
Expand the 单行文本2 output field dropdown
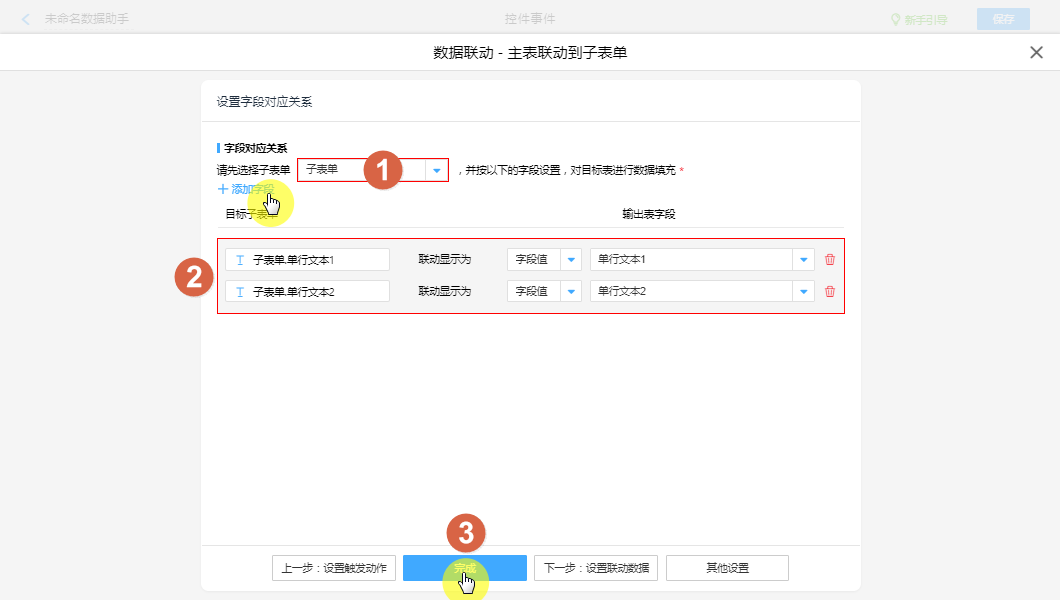coord(803,292)
